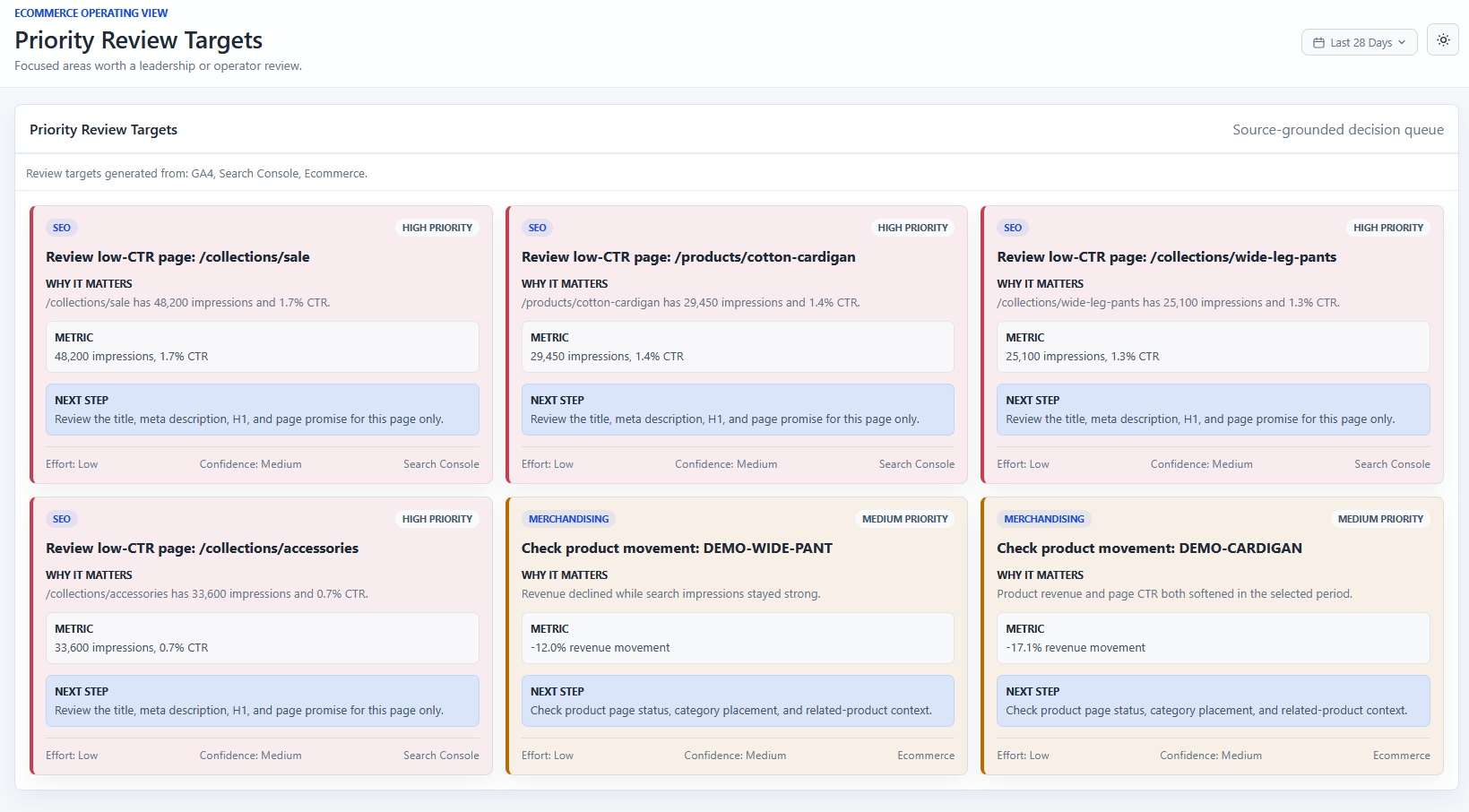Image resolution: width=1469 pixels, height=812 pixels.
Task: Click Next Step text in accessories card
Action: tap(249, 711)
